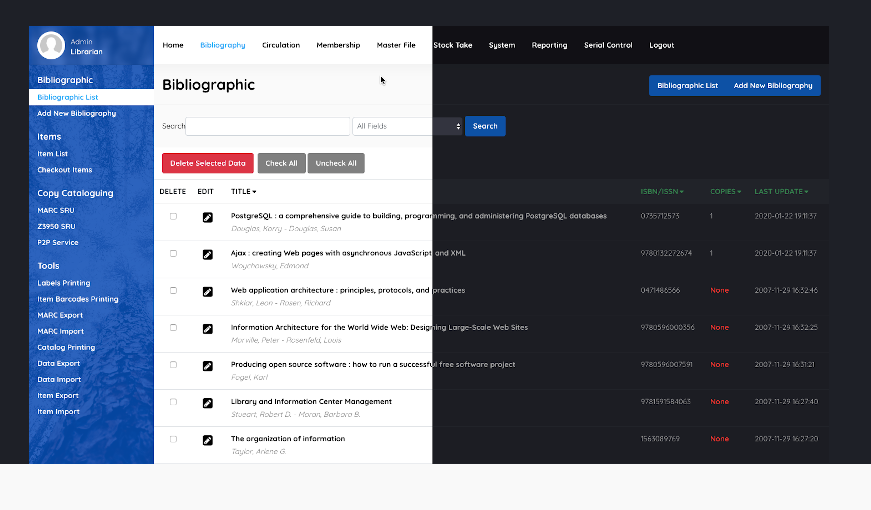Image resolution: width=871 pixels, height=510 pixels.
Task: Click the Library and Information Center Management title
Action: tap(311, 402)
